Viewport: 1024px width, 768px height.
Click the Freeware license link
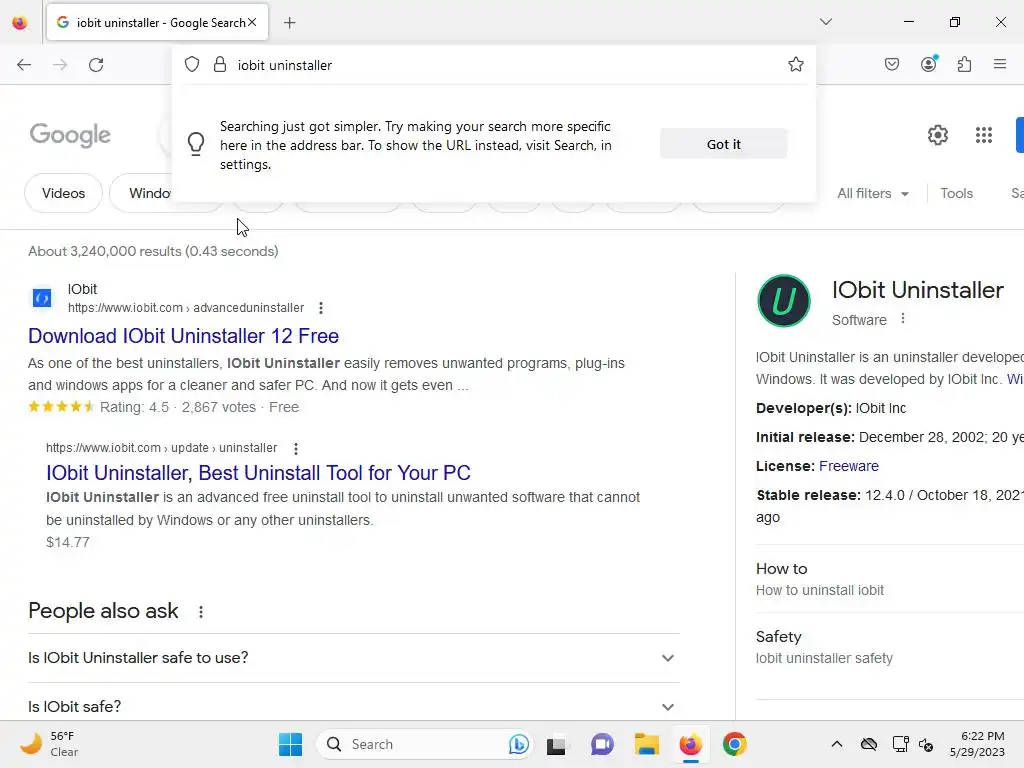click(849, 466)
